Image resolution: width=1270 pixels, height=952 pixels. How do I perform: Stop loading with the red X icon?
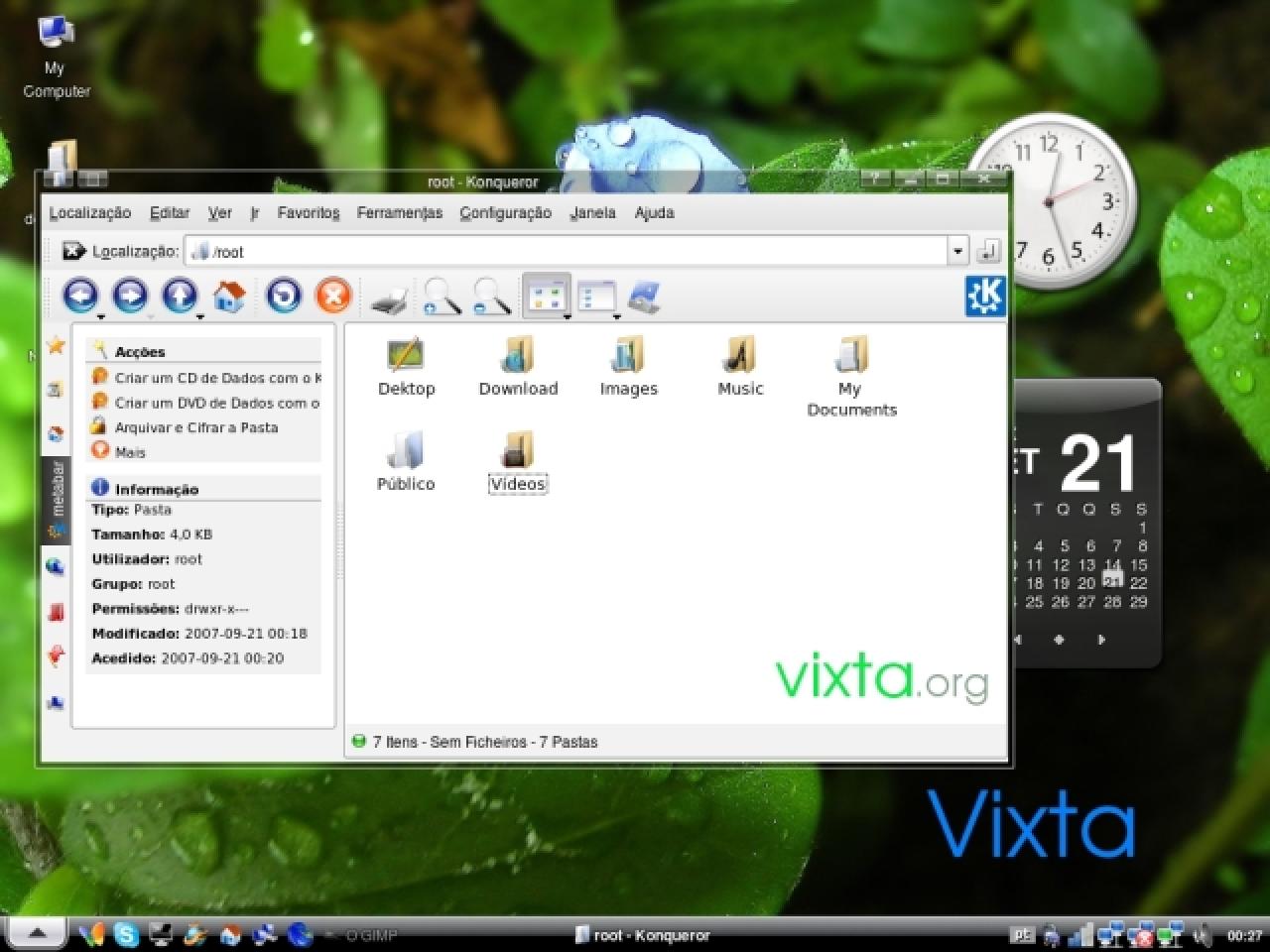pyautogui.click(x=333, y=296)
